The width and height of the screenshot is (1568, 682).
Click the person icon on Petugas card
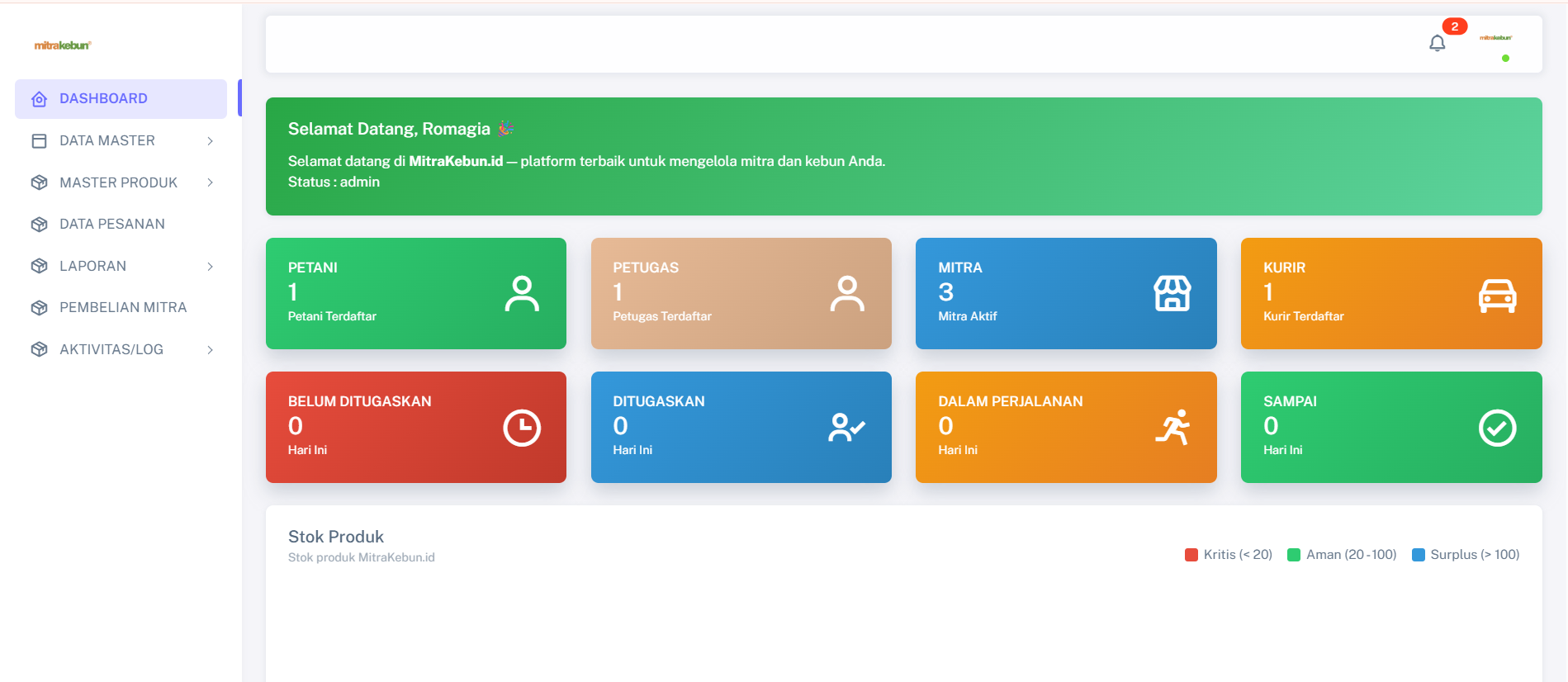coord(847,294)
